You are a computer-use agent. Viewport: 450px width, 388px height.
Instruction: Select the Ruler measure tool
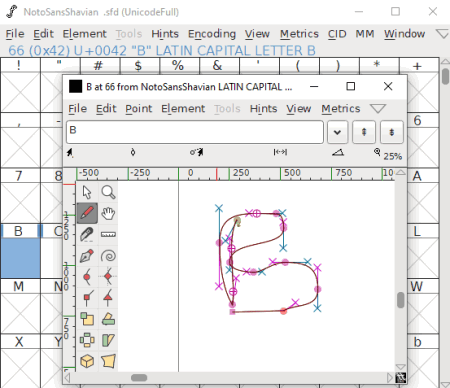pyautogui.click(x=108, y=234)
